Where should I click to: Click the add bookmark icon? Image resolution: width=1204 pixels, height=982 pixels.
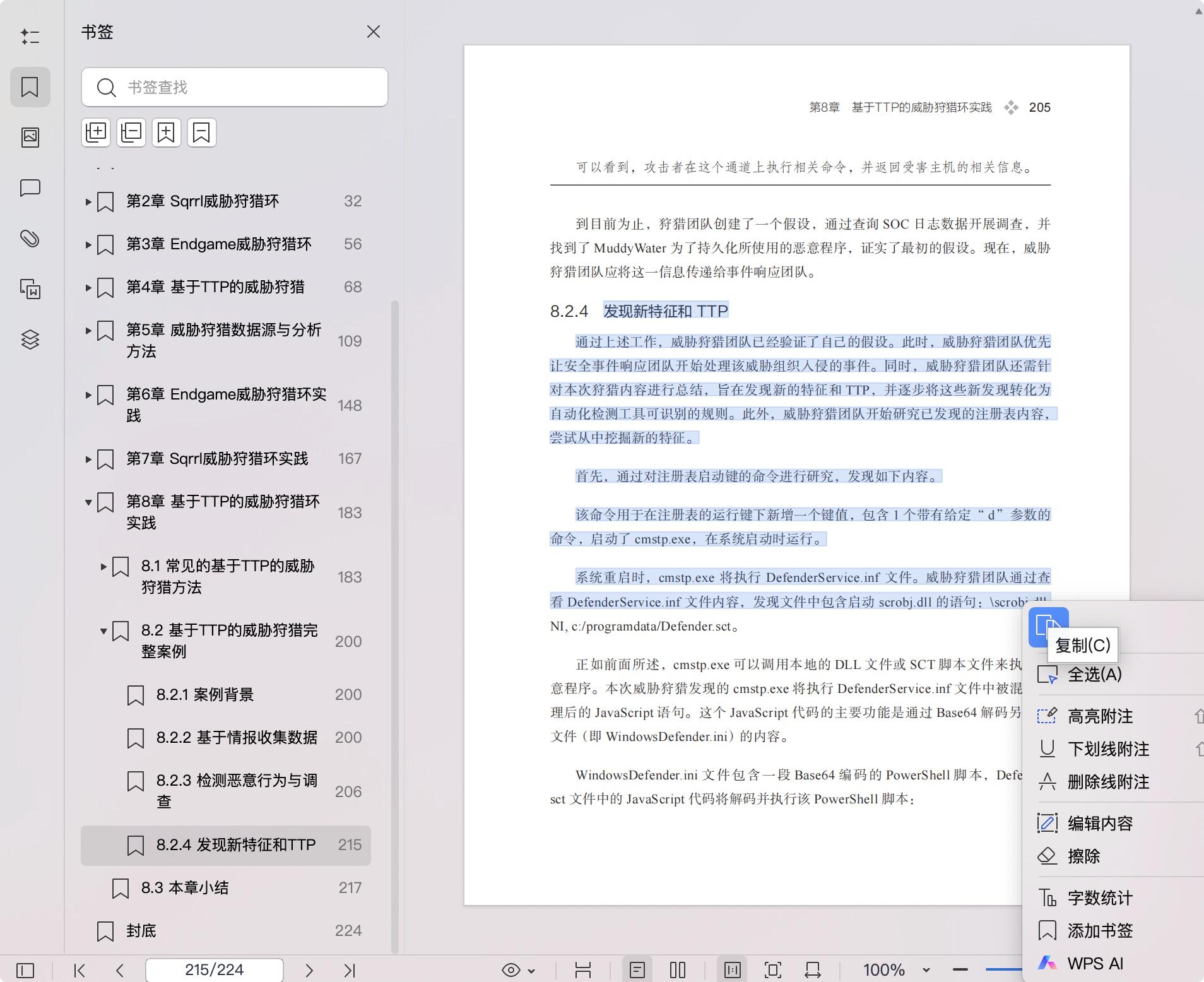pos(167,133)
